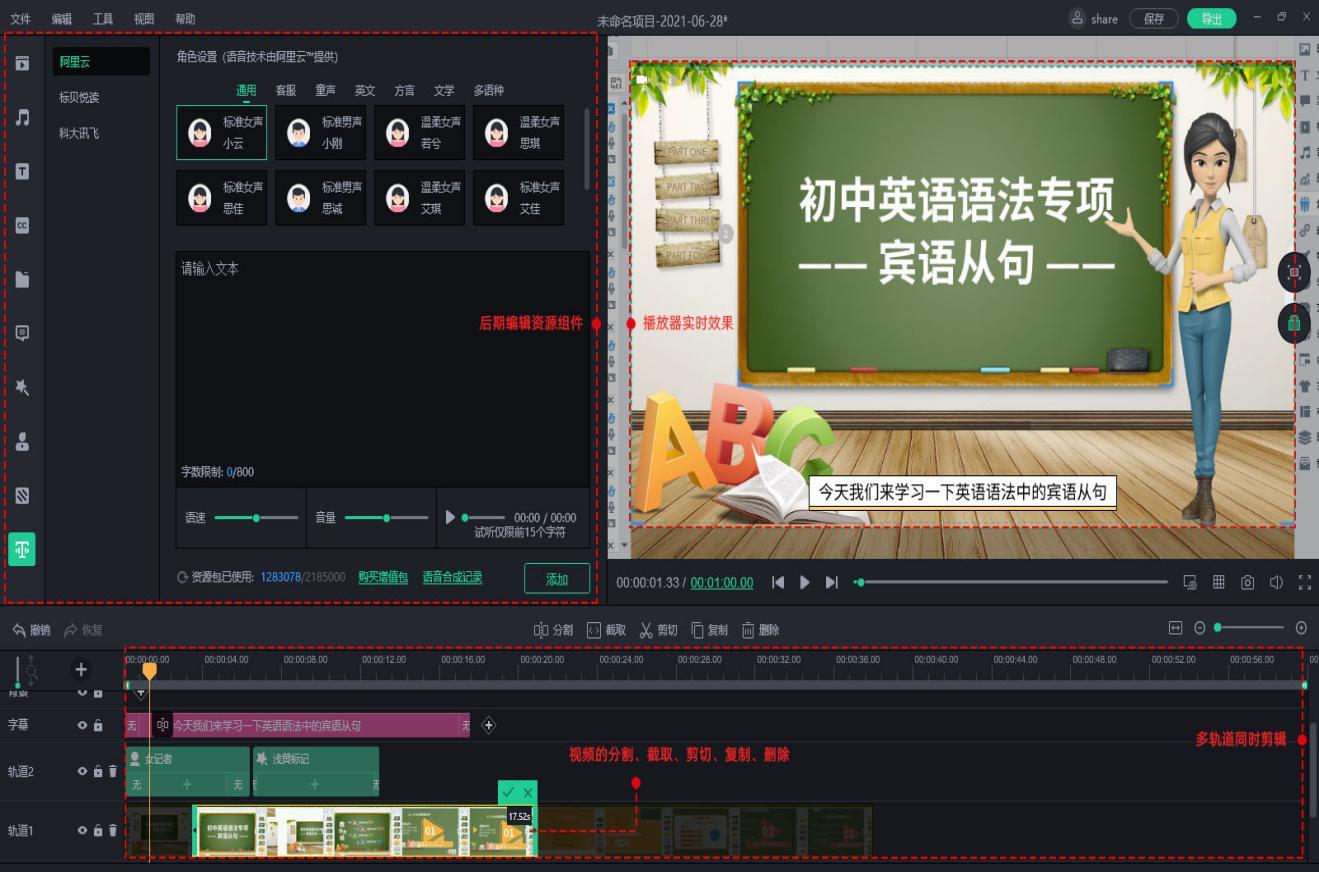Image resolution: width=1319 pixels, height=872 pixels.
Task: Click the undo (撤销) arrow
Action: 31,630
